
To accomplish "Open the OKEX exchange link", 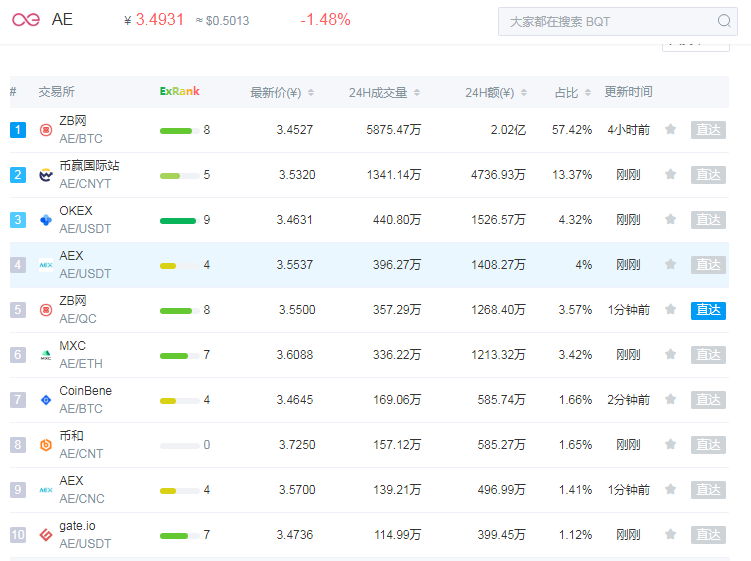I will pos(76,210).
